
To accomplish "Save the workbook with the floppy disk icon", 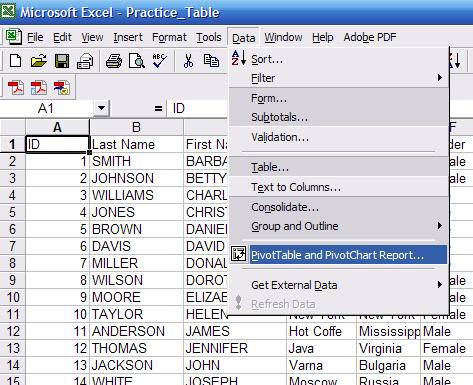I will pyautogui.click(x=62, y=61).
